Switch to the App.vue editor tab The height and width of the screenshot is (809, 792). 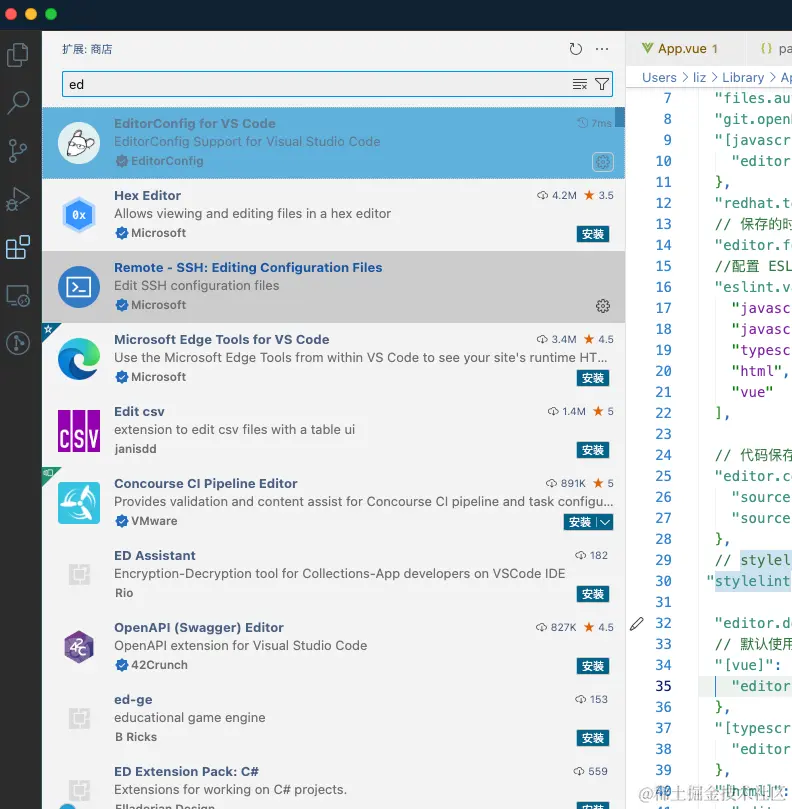pos(680,48)
